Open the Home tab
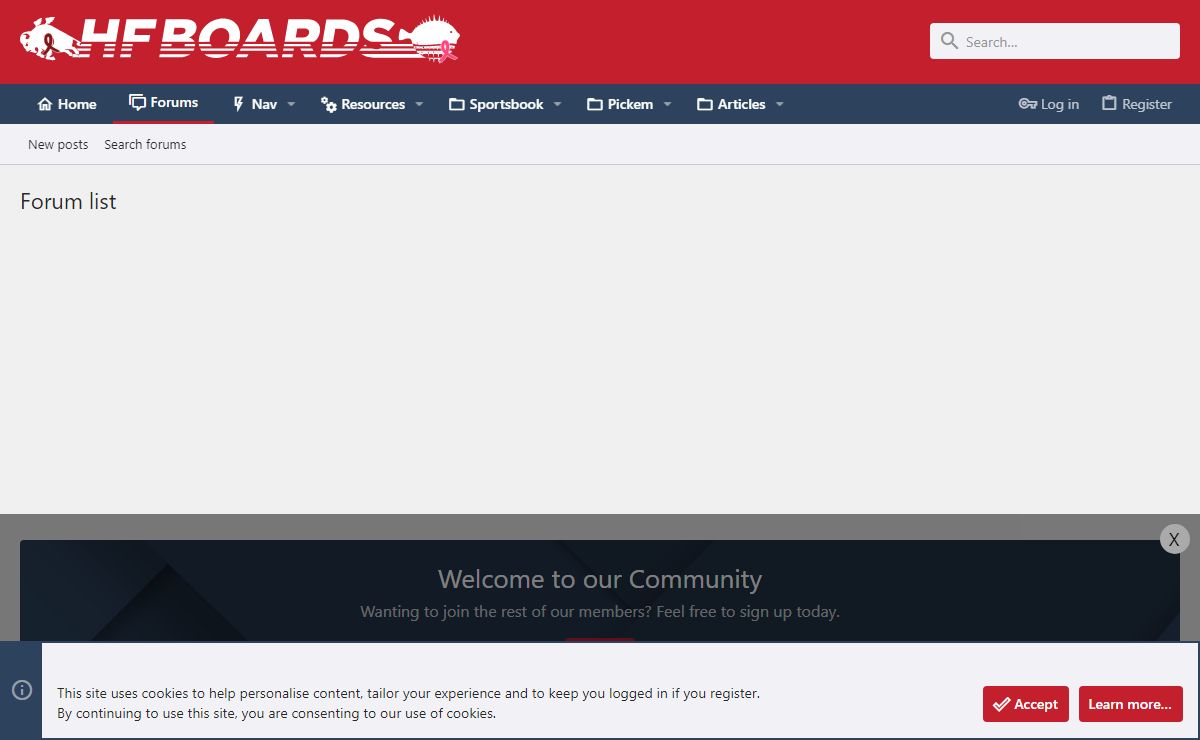The image size is (1200, 740). point(66,104)
